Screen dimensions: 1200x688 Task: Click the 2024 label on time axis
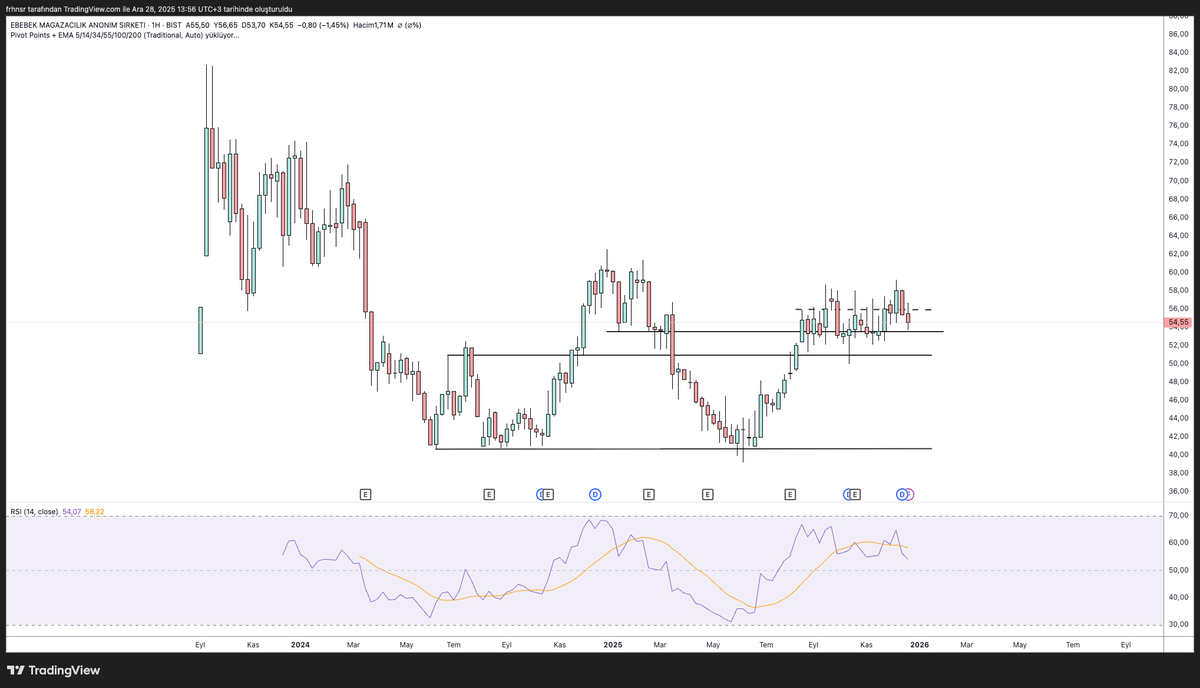pos(300,645)
